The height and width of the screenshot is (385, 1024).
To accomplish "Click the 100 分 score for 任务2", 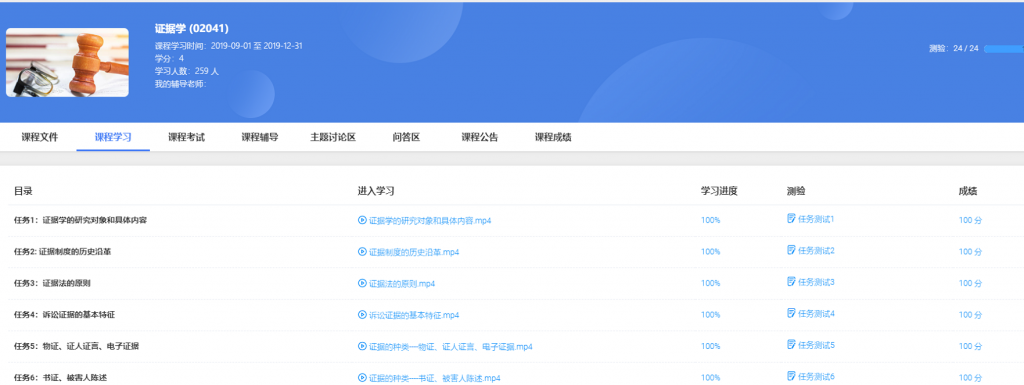I will coord(970,252).
